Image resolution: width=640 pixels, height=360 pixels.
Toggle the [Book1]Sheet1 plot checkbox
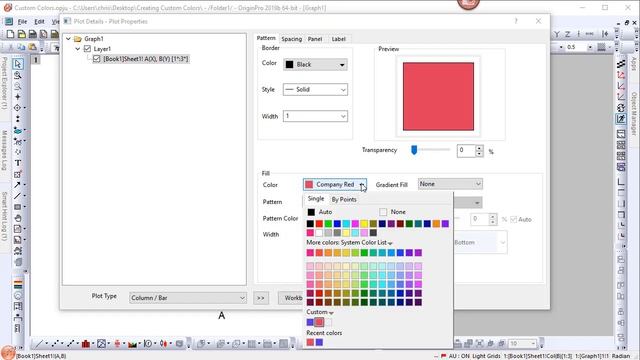click(97, 59)
